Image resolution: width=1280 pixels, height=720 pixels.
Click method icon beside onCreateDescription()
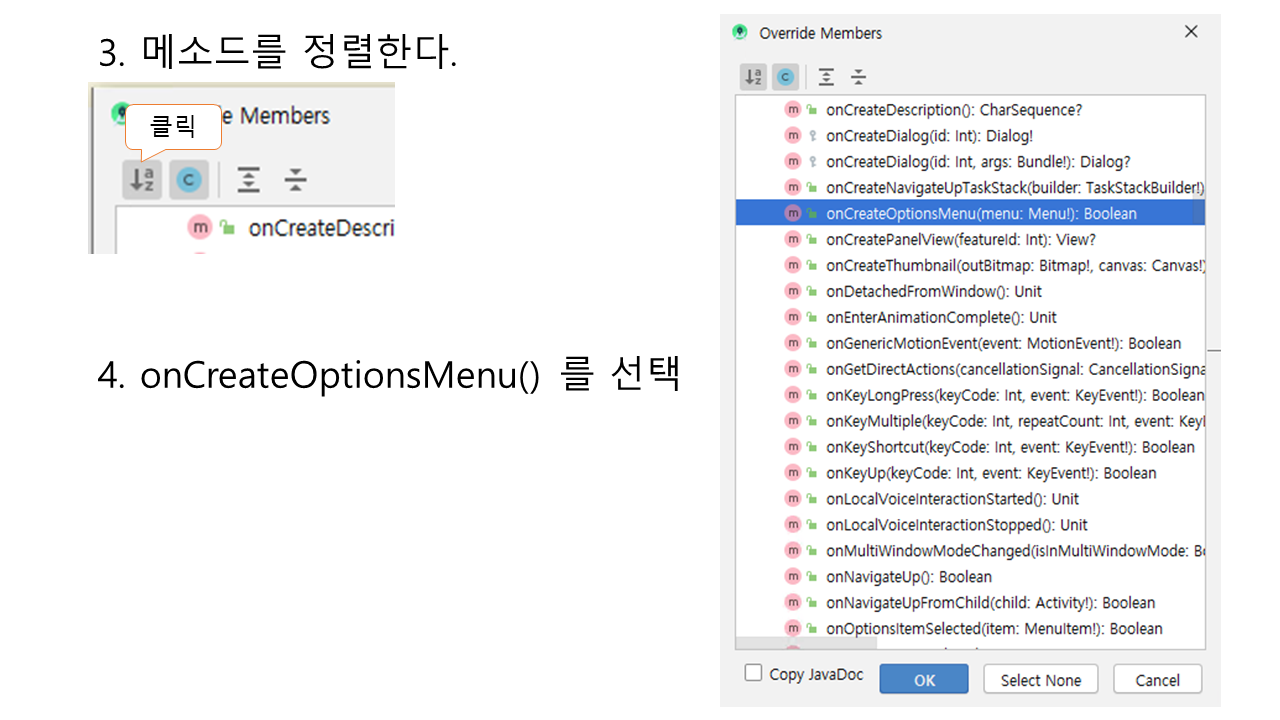[x=793, y=110]
